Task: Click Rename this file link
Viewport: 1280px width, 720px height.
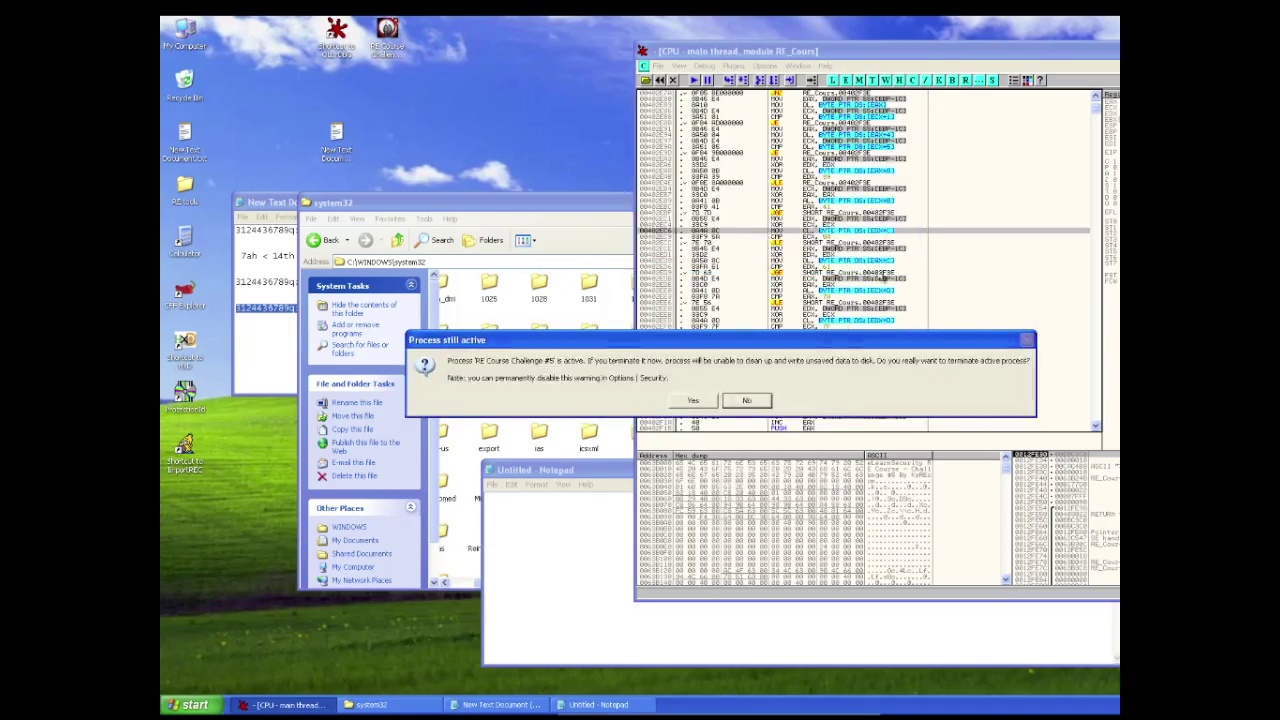Action: click(x=357, y=402)
